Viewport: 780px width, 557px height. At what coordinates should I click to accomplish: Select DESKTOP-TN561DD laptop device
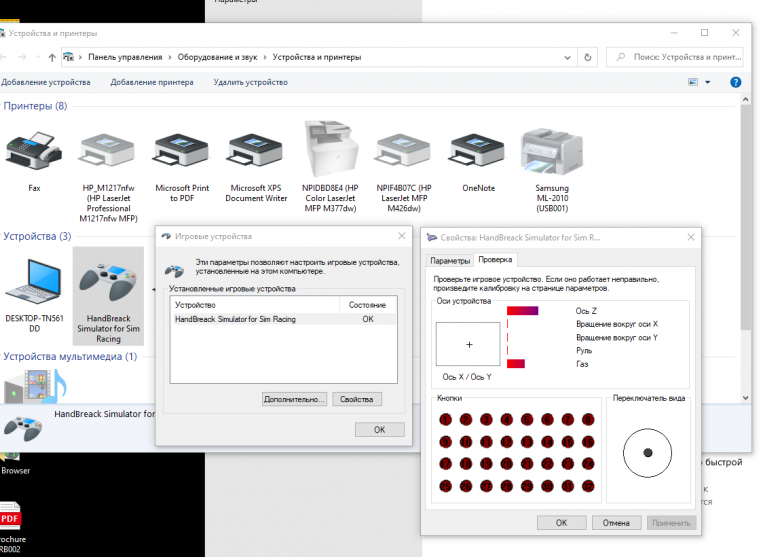pyautogui.click(x=34, y=282)
